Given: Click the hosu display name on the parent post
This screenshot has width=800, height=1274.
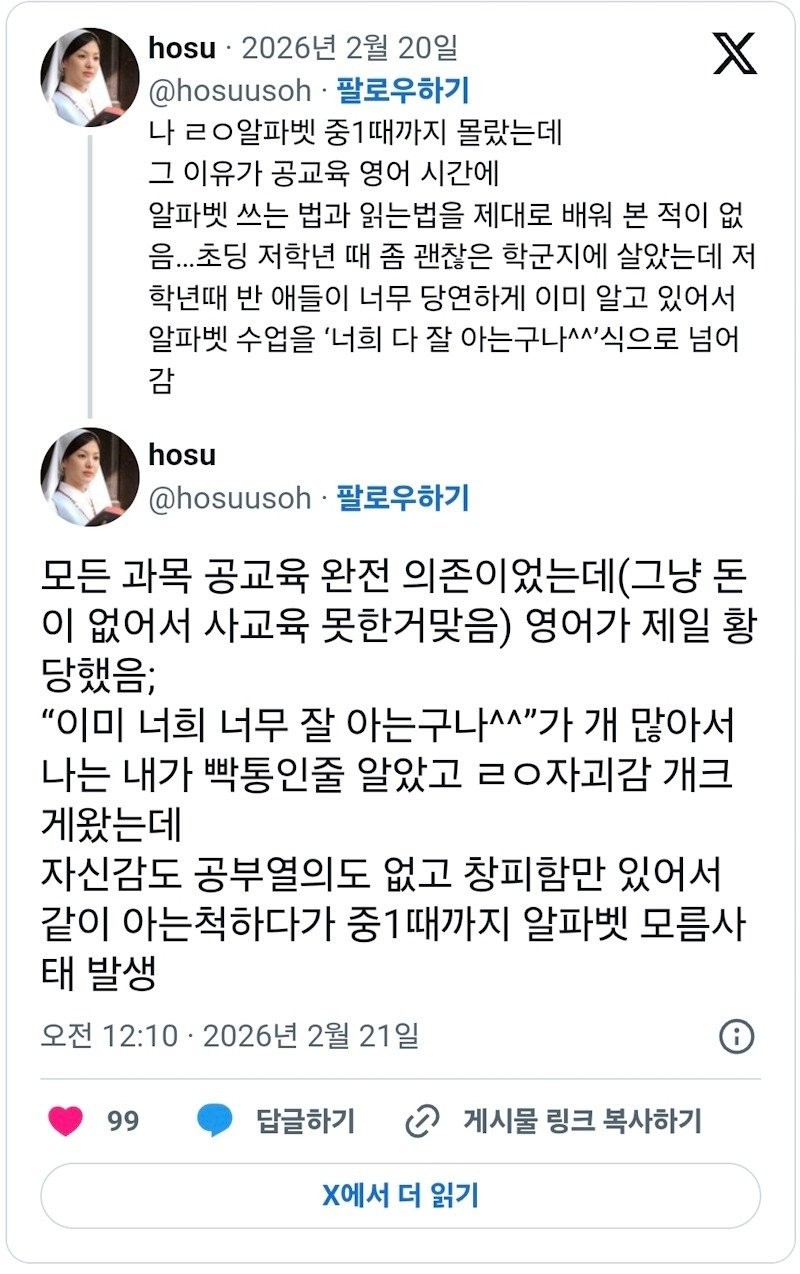Looking at the screenshot, I should pyautogui.click(x=182, y=47).
